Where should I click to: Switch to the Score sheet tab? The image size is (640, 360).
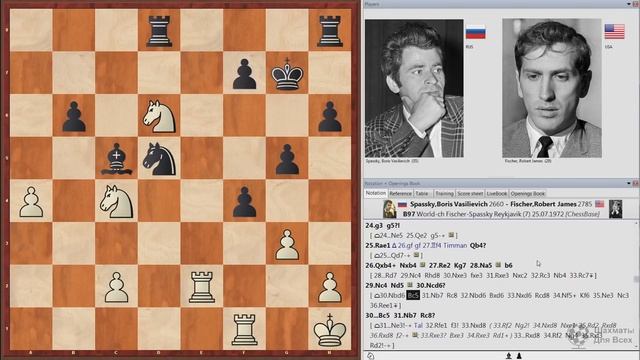[470, 193]
